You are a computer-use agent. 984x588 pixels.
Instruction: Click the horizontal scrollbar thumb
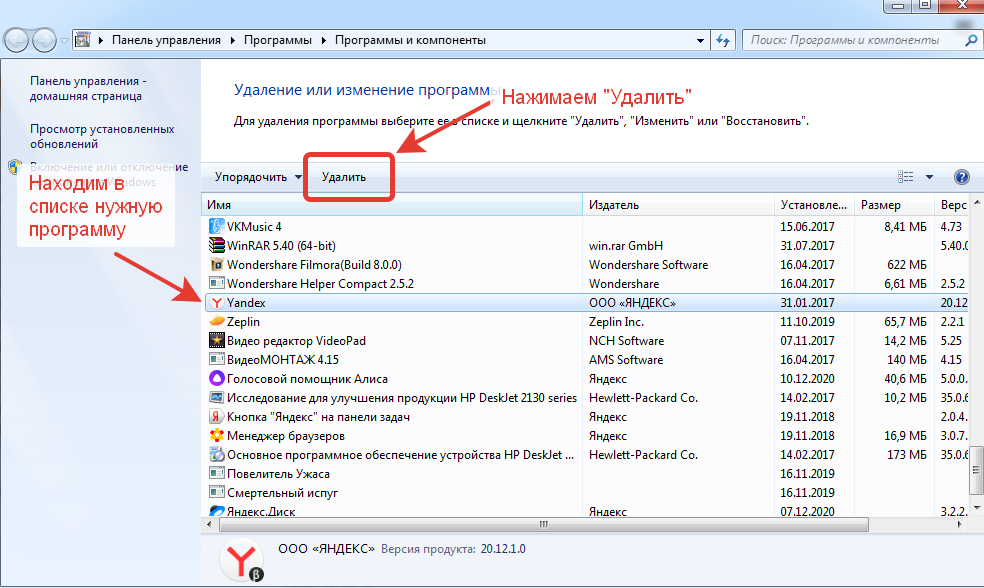(x=543, y=525)
